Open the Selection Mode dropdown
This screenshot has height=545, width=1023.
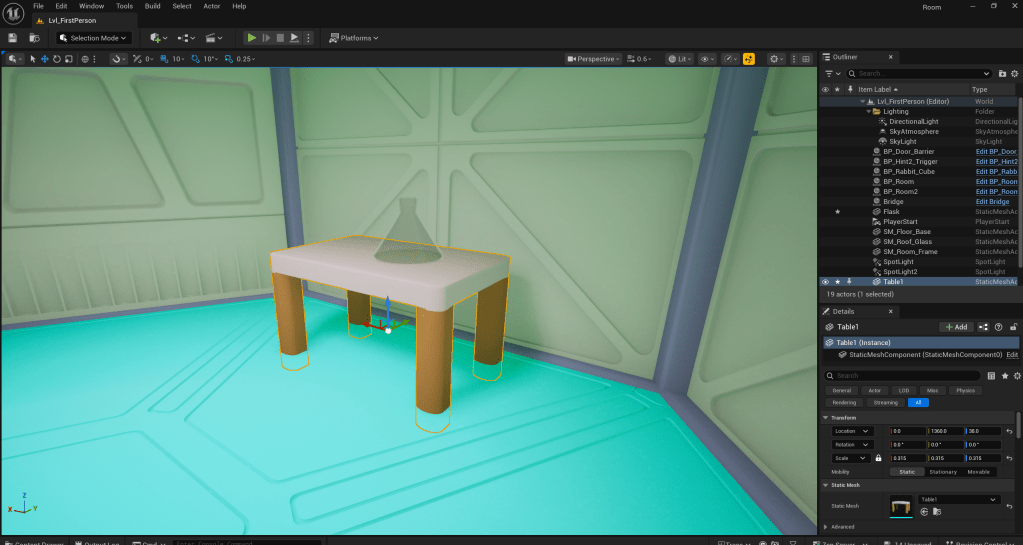[x=94, y=38]
